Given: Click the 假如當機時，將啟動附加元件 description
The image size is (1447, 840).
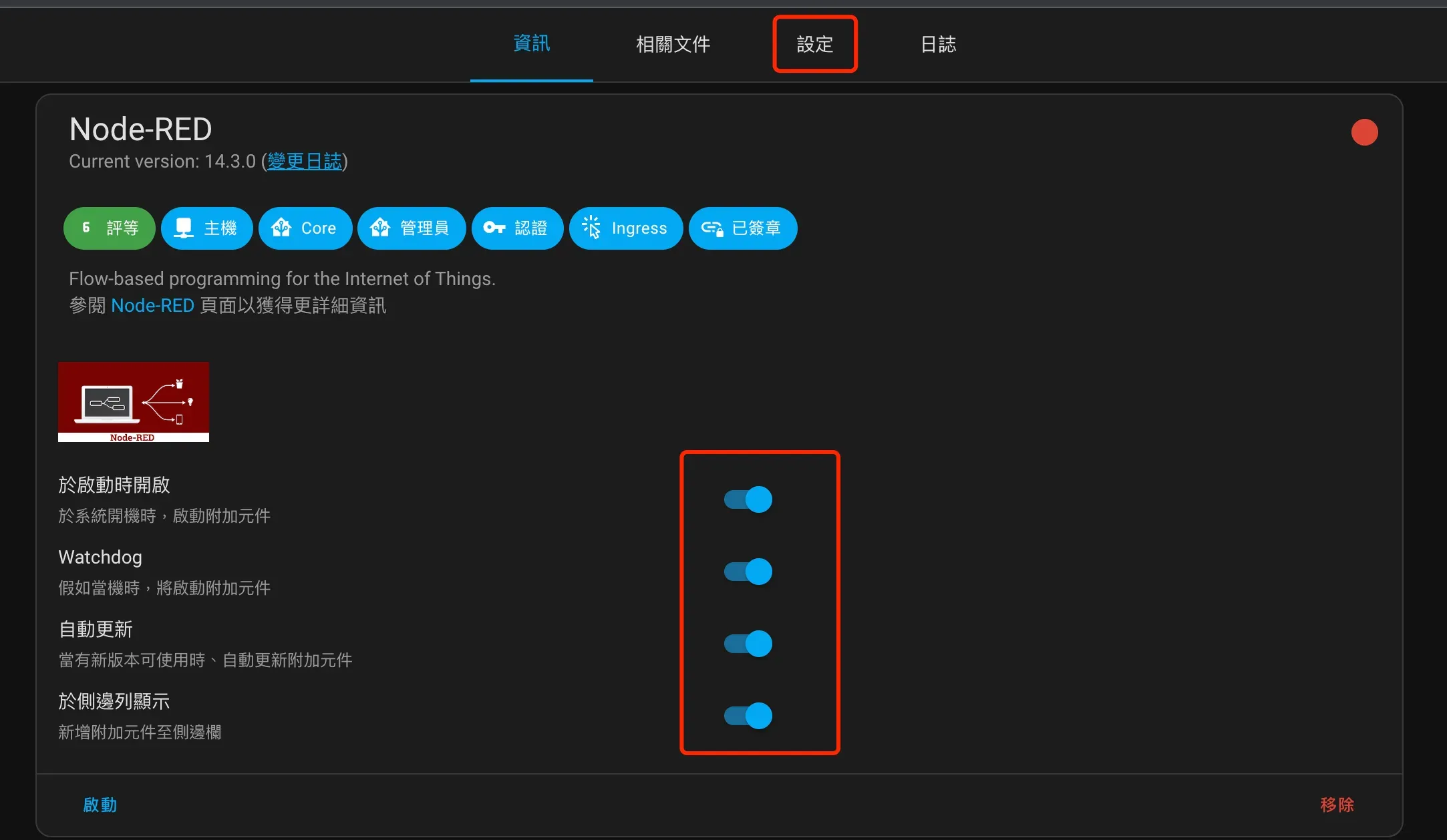Looking at the screenshot, I should point(164,588).
